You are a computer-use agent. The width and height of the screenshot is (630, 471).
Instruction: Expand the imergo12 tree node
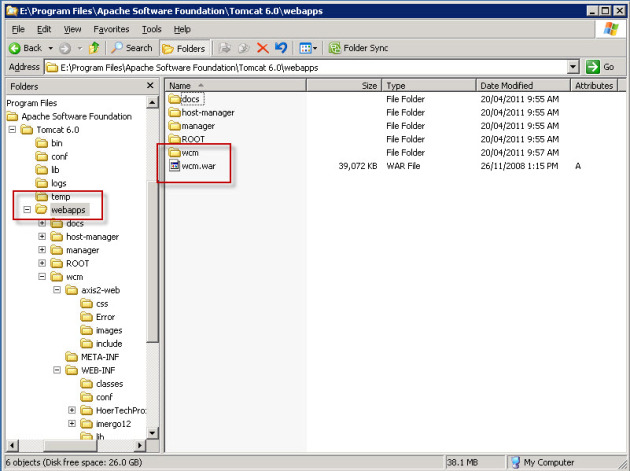(x=72, y=423)
